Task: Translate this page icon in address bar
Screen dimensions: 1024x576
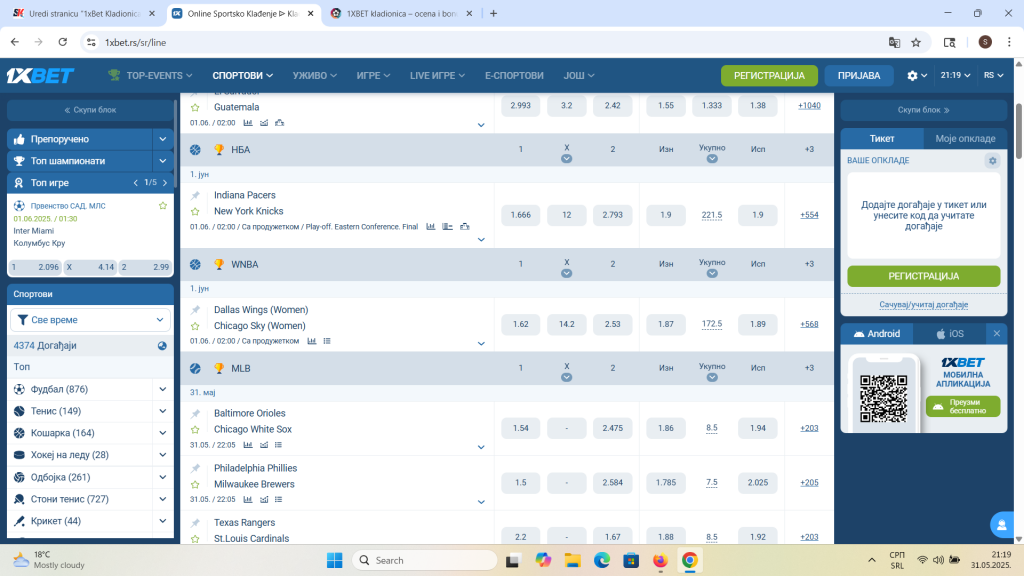Action: [x=894, y=42]
